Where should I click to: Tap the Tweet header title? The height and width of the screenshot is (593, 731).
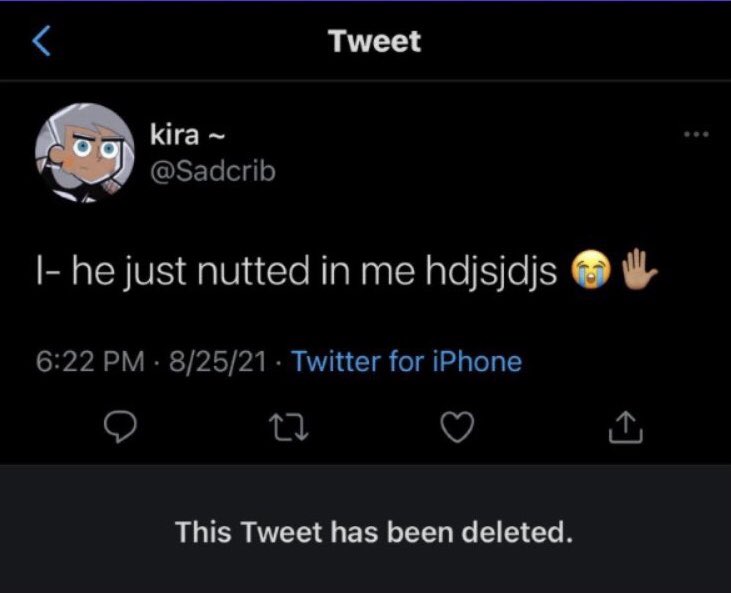[374, 41]
